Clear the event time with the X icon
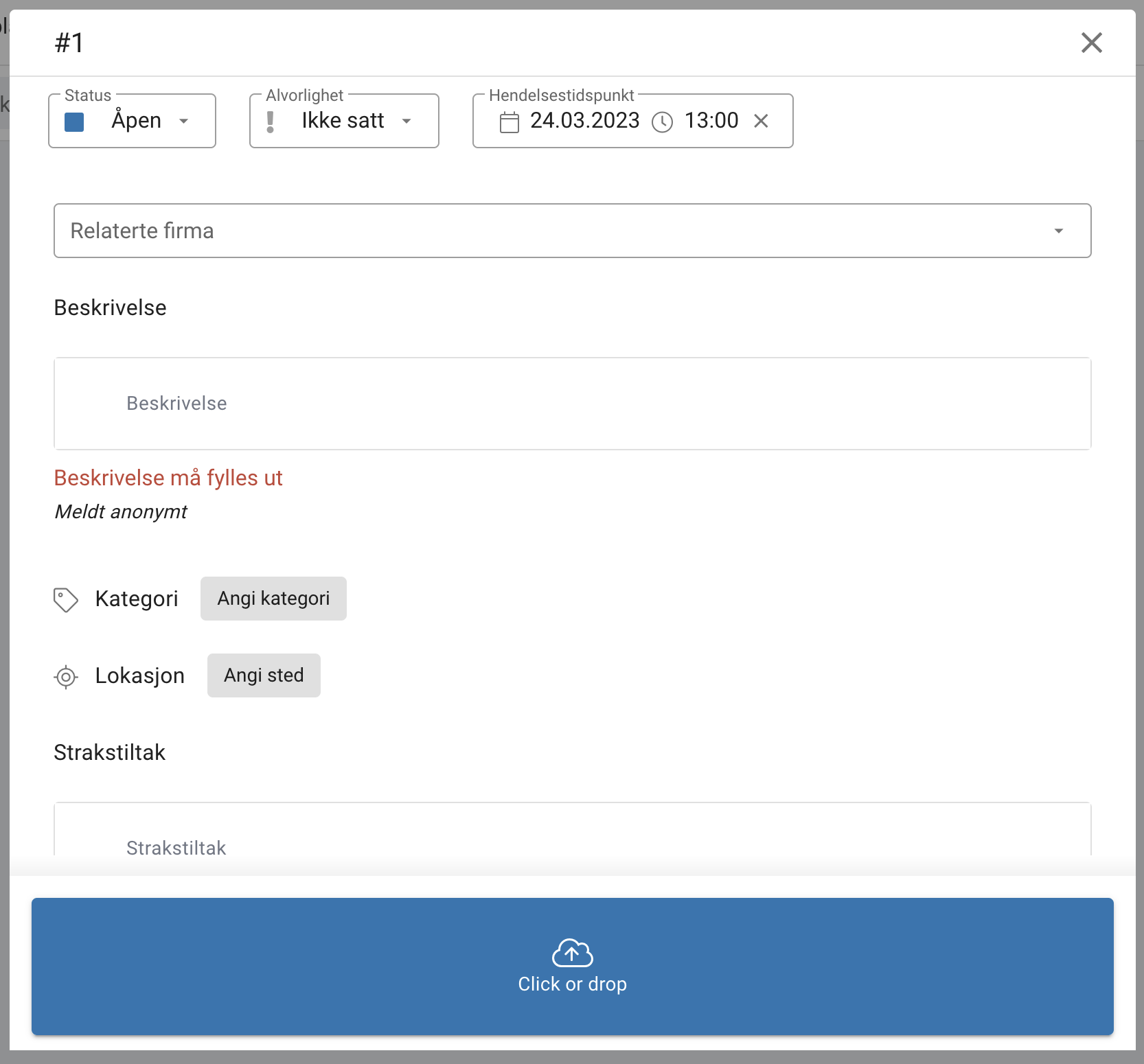The image size is (1144, 1064). (x=761, y=121)
